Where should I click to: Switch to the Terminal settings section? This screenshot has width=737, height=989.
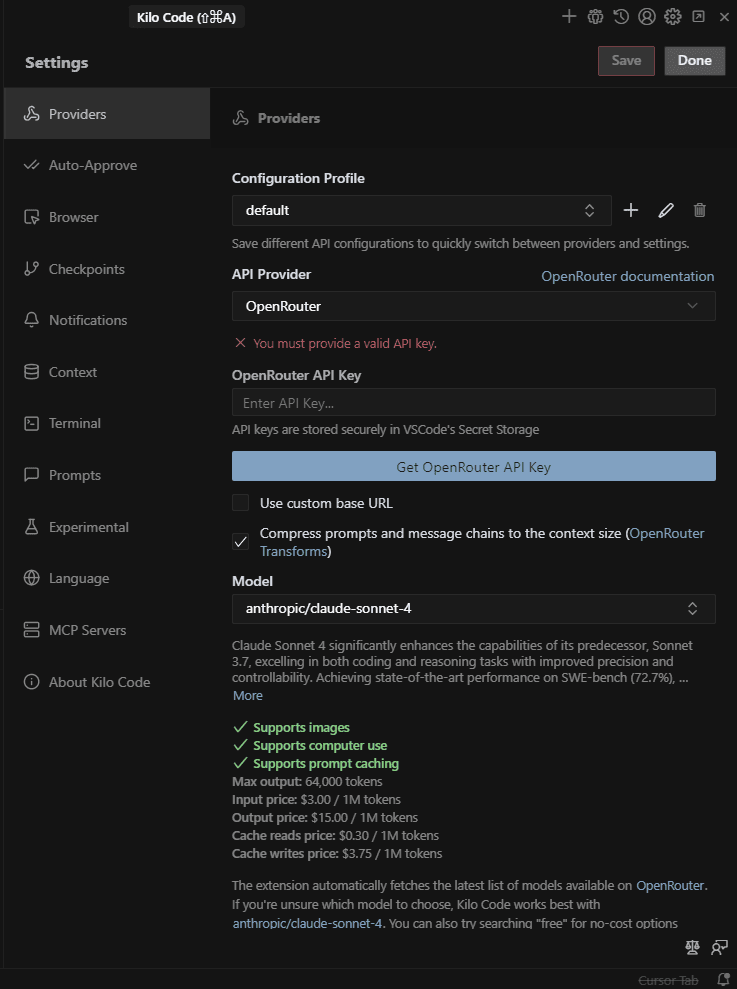coord(72,423)
